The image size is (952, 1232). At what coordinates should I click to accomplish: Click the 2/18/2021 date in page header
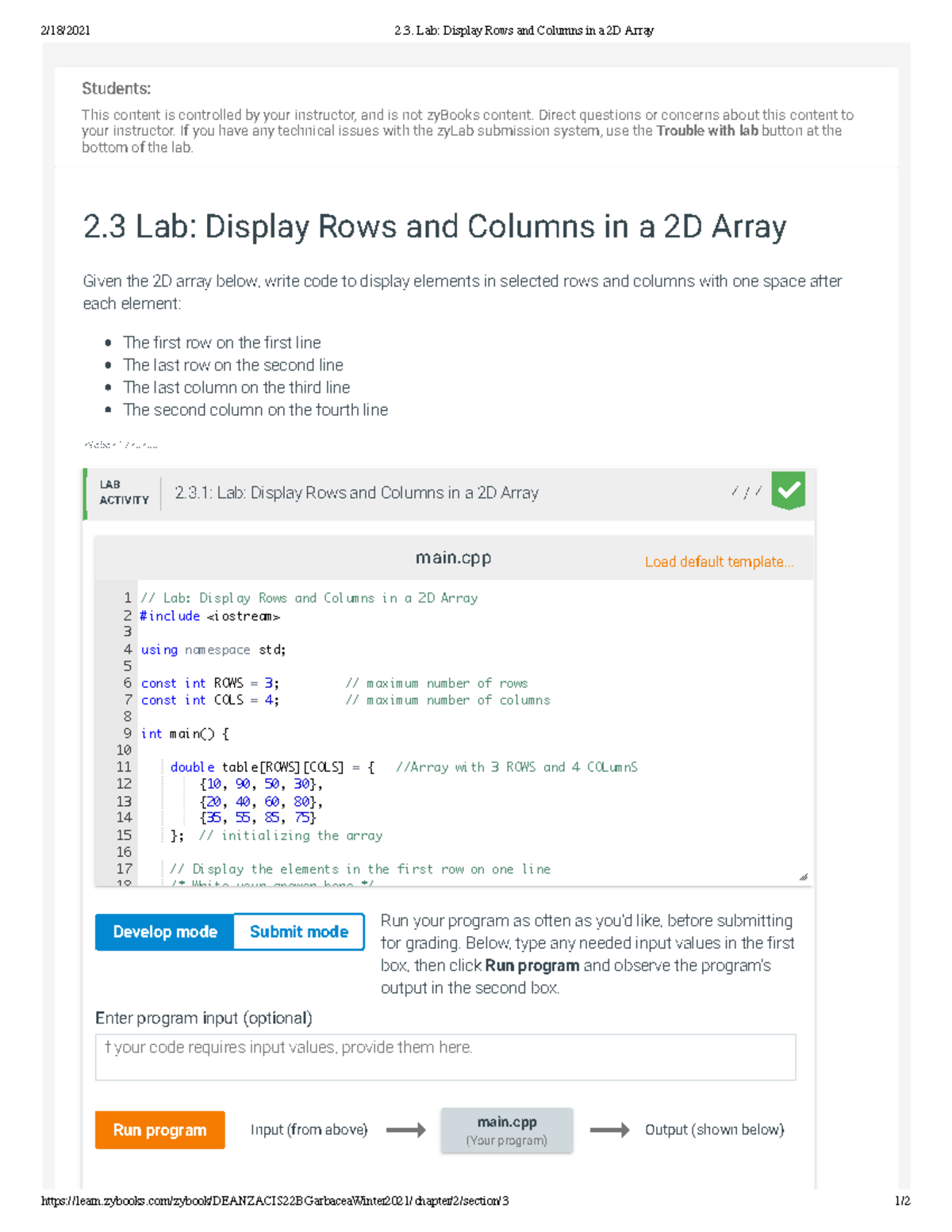pos(65,30)
